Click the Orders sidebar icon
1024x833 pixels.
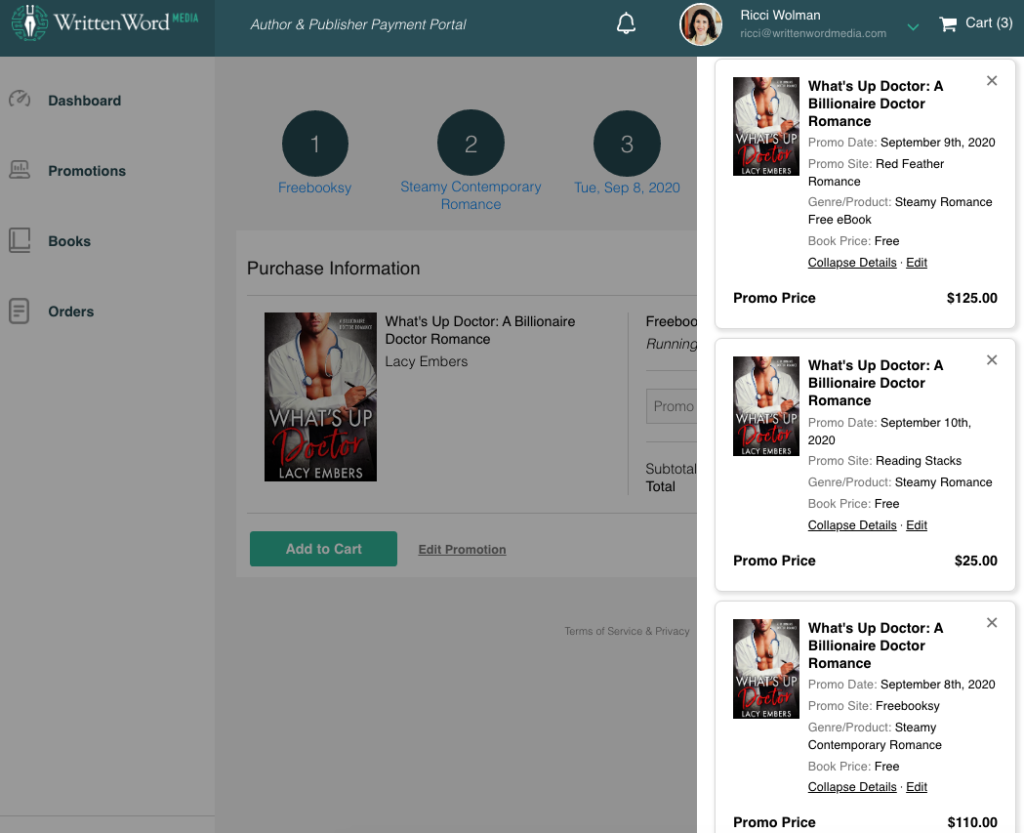[20, 311]
